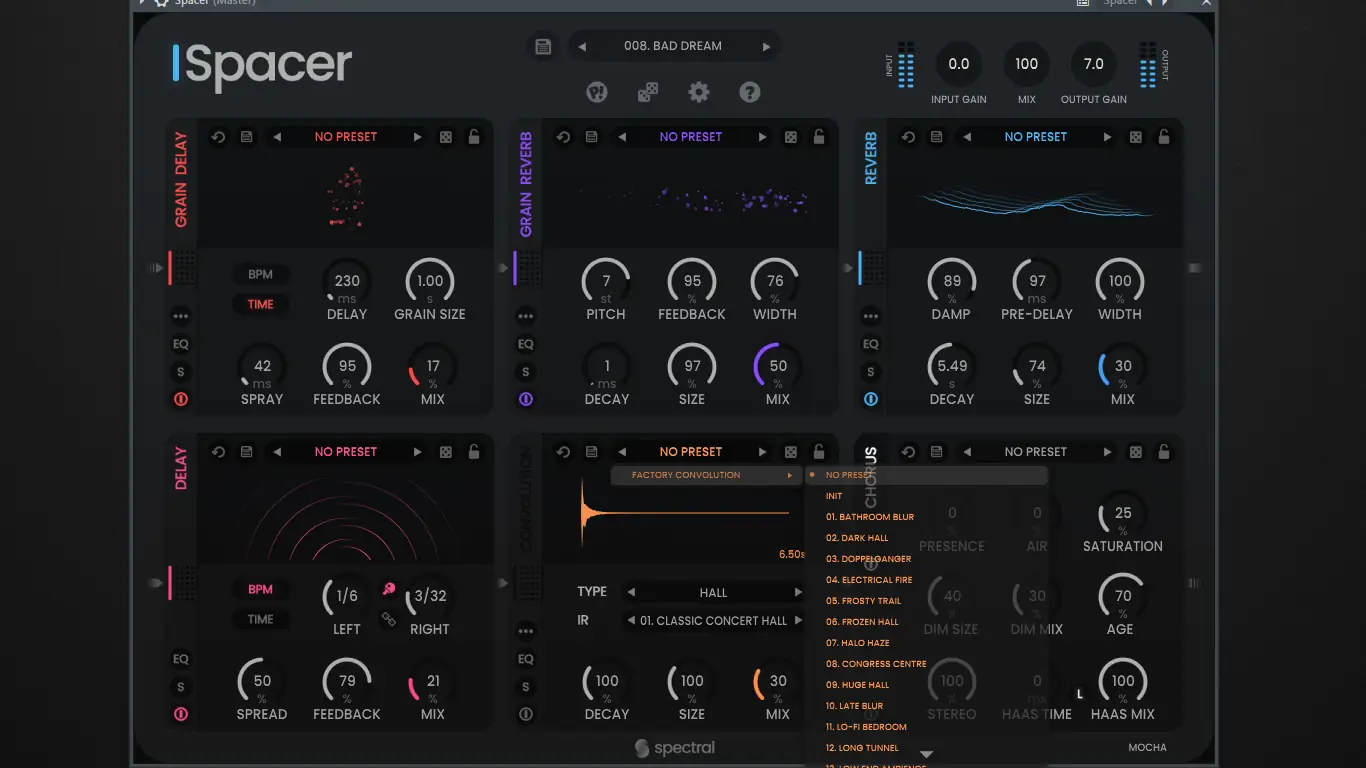Expand the FACTORY CONVOLUTION submenu
The image size is (1366, 768).
tap(708, 476)
